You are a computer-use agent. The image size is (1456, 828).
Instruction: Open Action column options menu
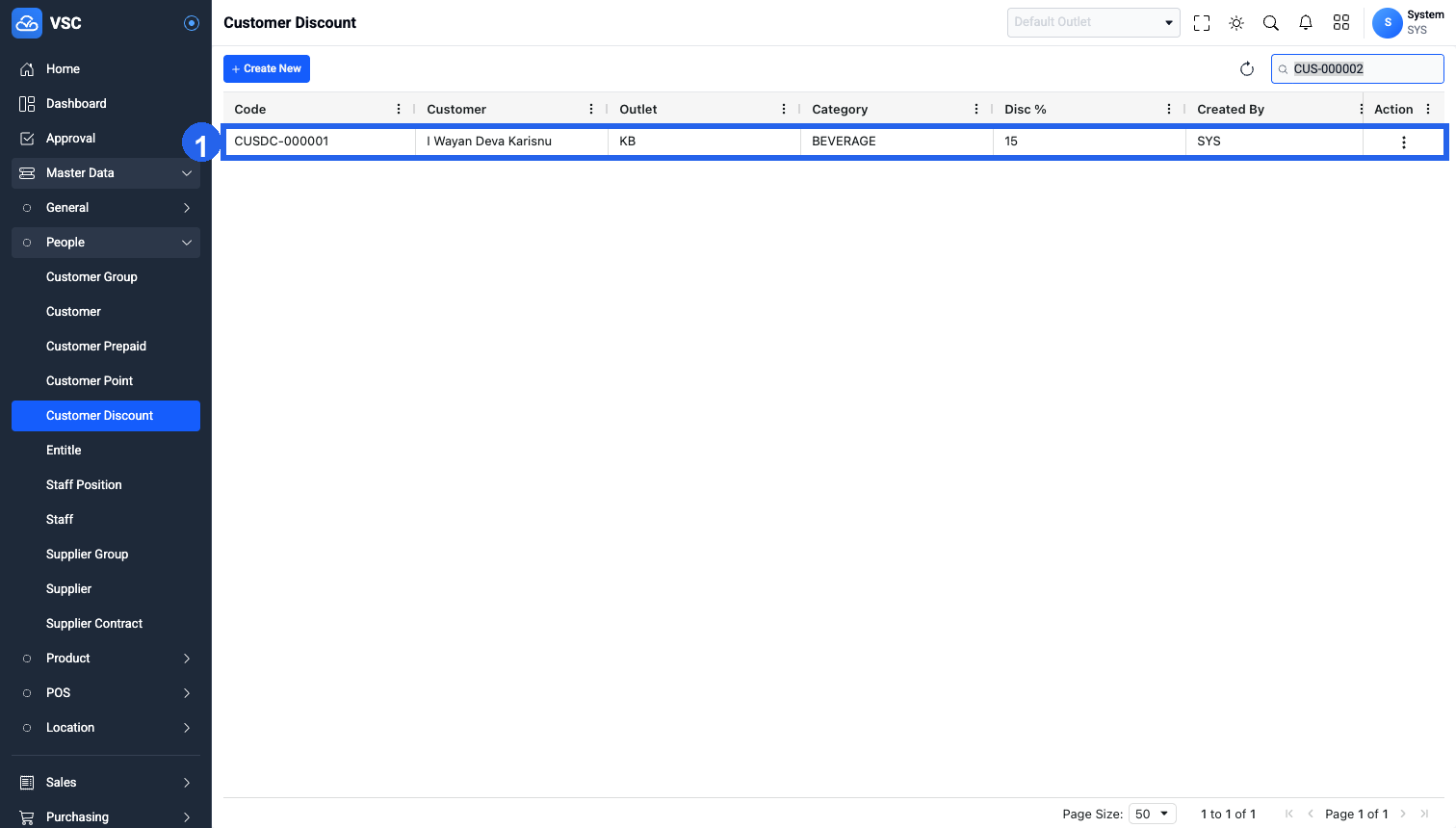1428,110
